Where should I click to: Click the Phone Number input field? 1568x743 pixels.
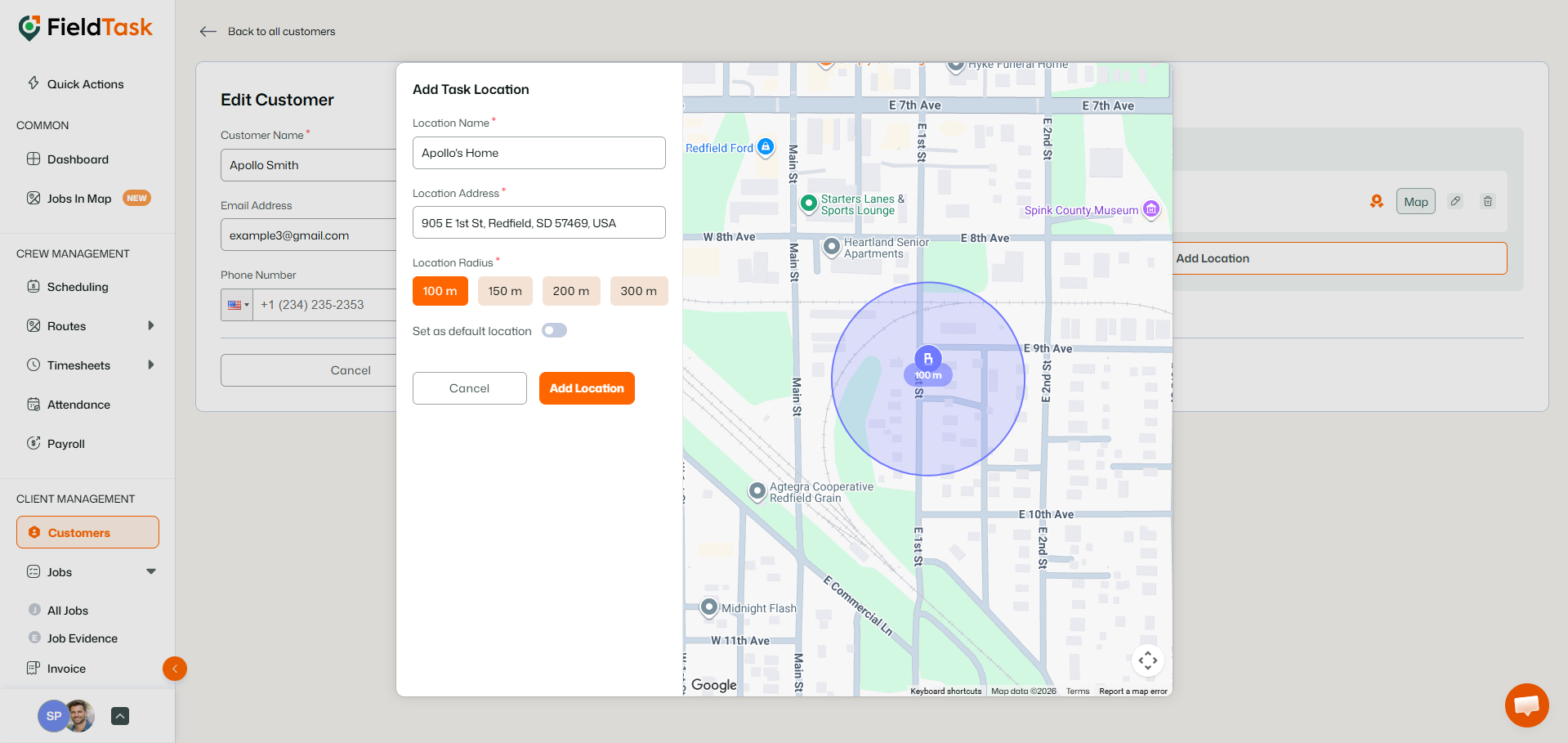tap(325, 305)
